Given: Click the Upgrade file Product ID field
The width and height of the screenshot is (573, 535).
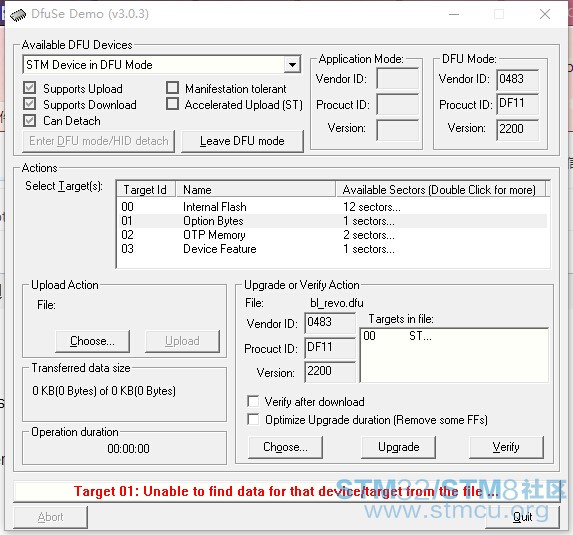Looking at the screenshot, I should pyautogui.click(x=330, y=348).
